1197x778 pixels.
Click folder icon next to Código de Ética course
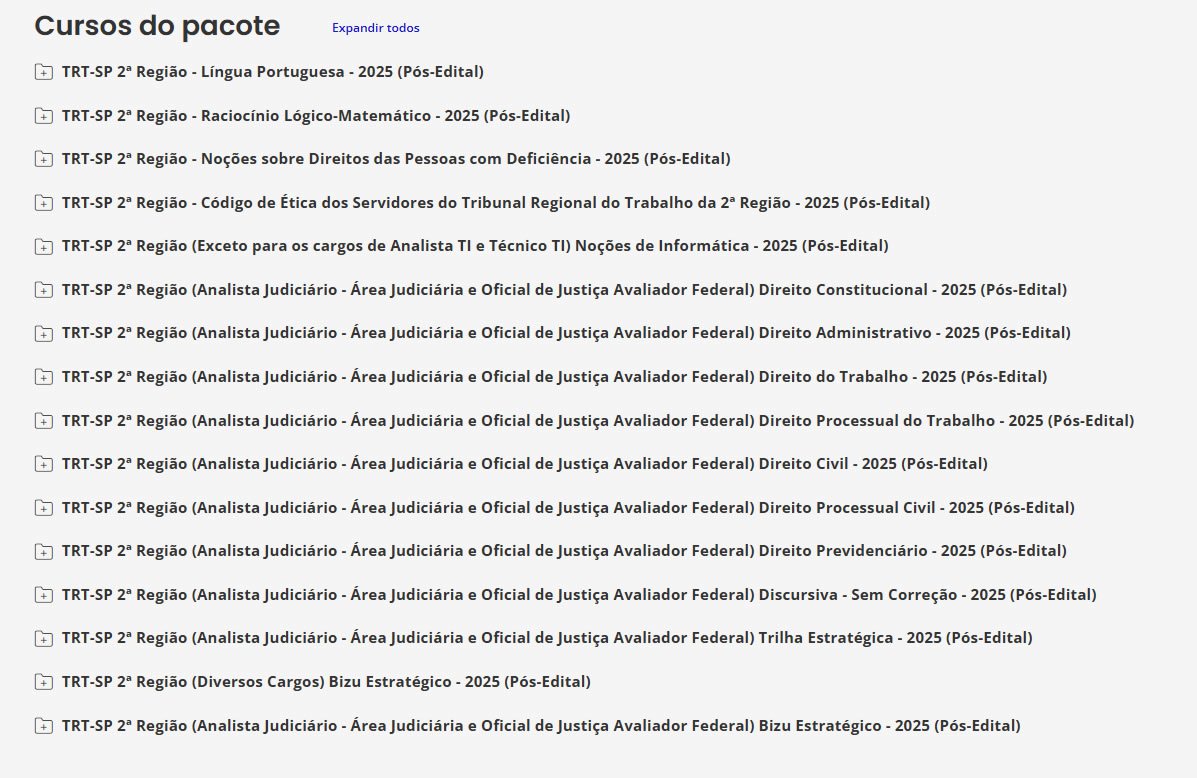(43, 203)
